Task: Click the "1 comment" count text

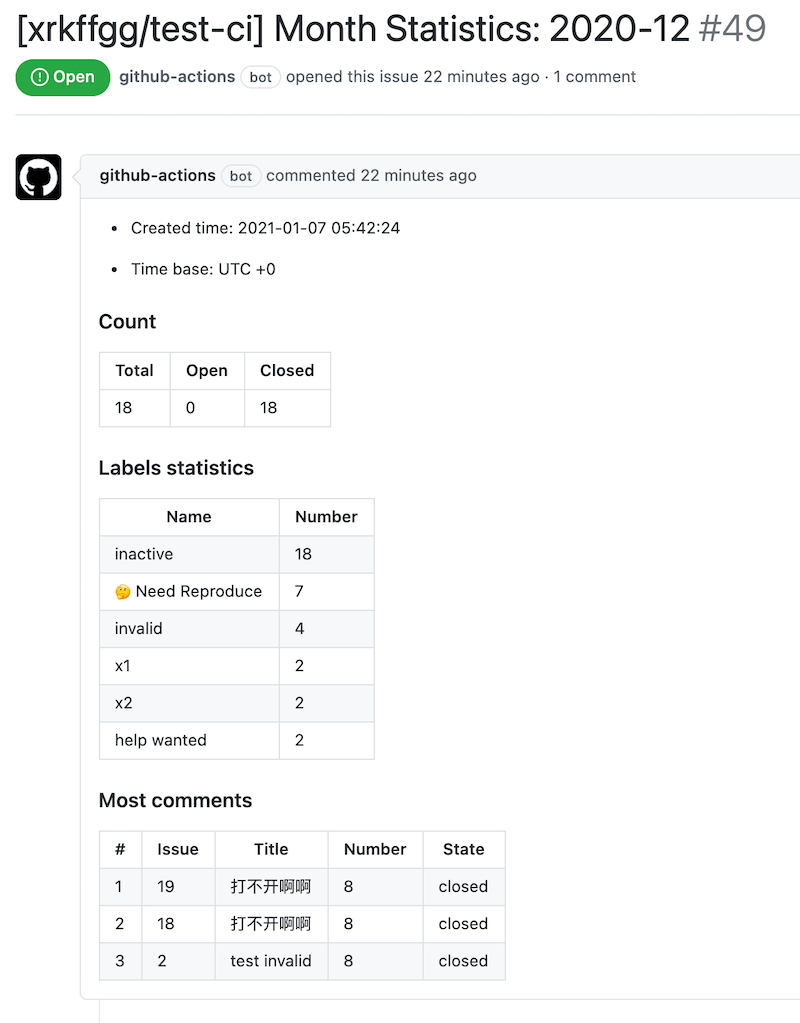Action: [595, 77]
